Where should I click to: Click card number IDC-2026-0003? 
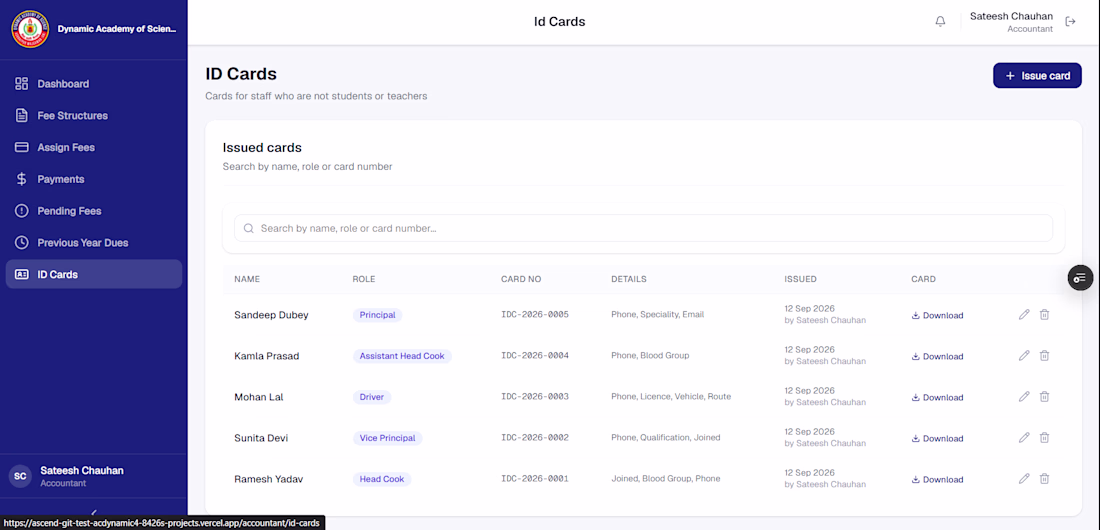click(x=535, y=397)
